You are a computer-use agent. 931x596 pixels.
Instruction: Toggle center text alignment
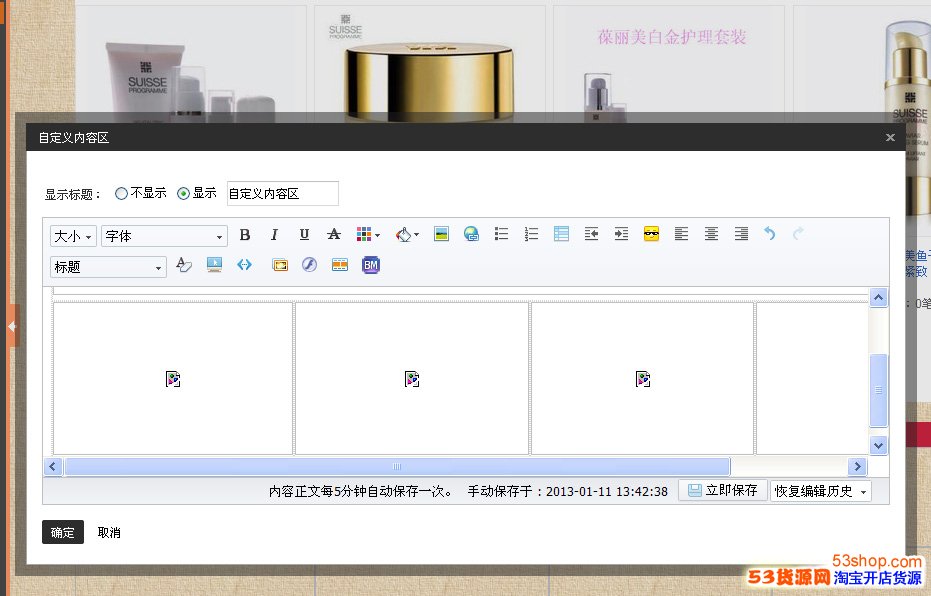pos(711,234)
